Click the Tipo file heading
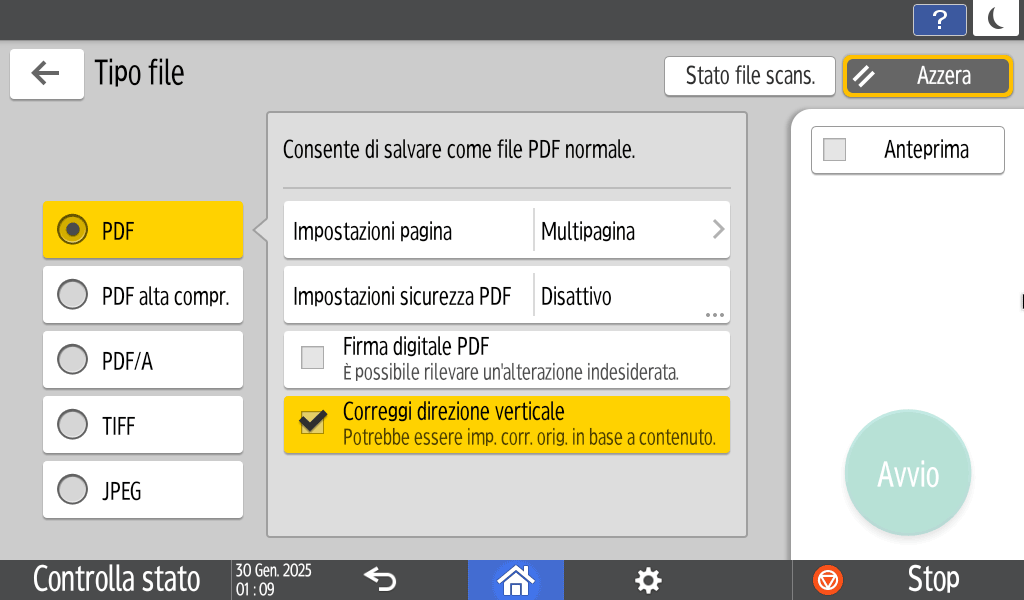This screenshot has height=600, width=1024. point(139,73)
